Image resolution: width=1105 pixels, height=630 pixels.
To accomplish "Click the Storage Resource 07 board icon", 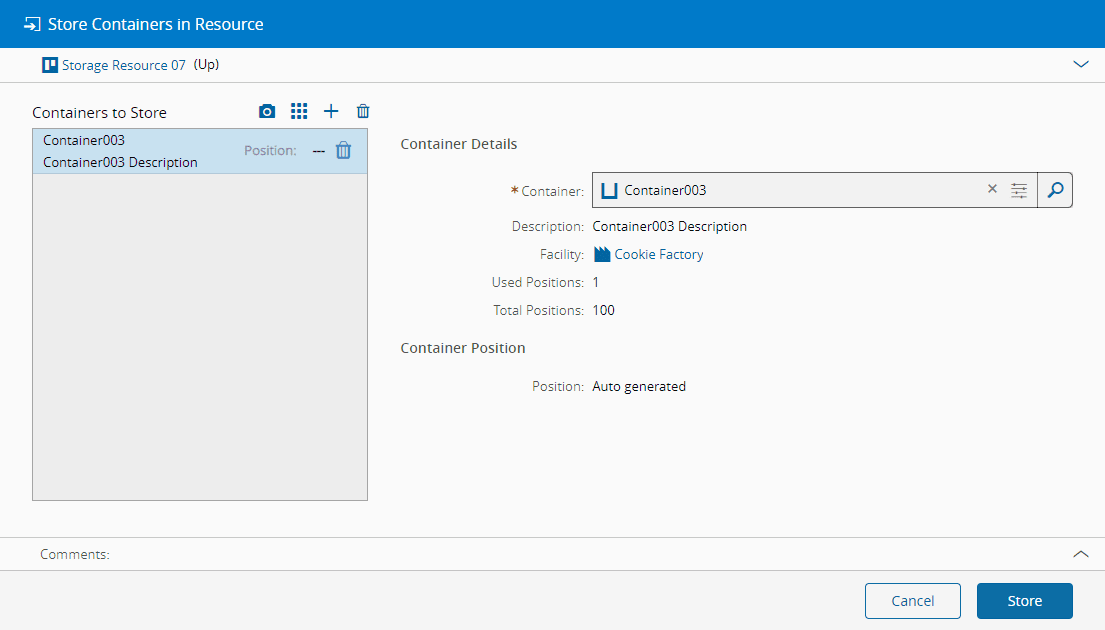I will tap(50, 65).
